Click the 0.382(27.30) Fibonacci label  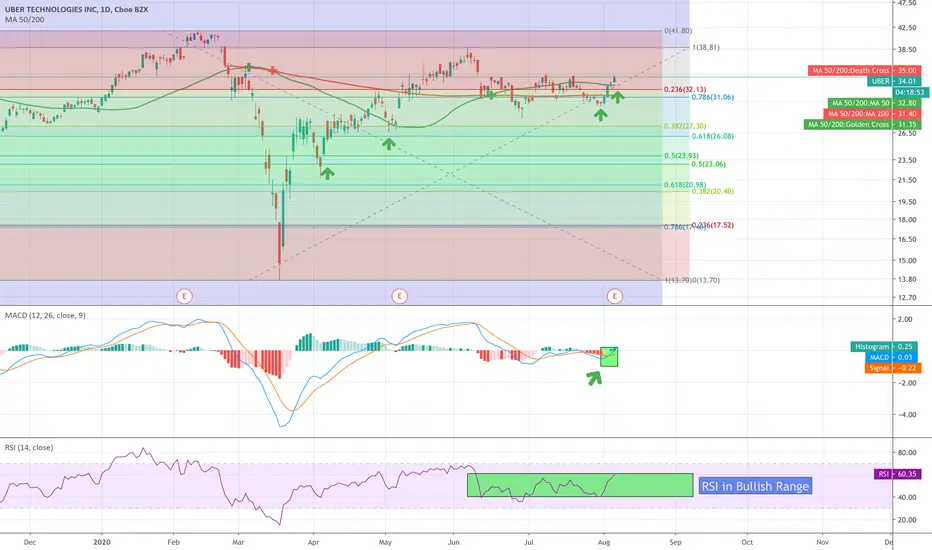point(685,126)
